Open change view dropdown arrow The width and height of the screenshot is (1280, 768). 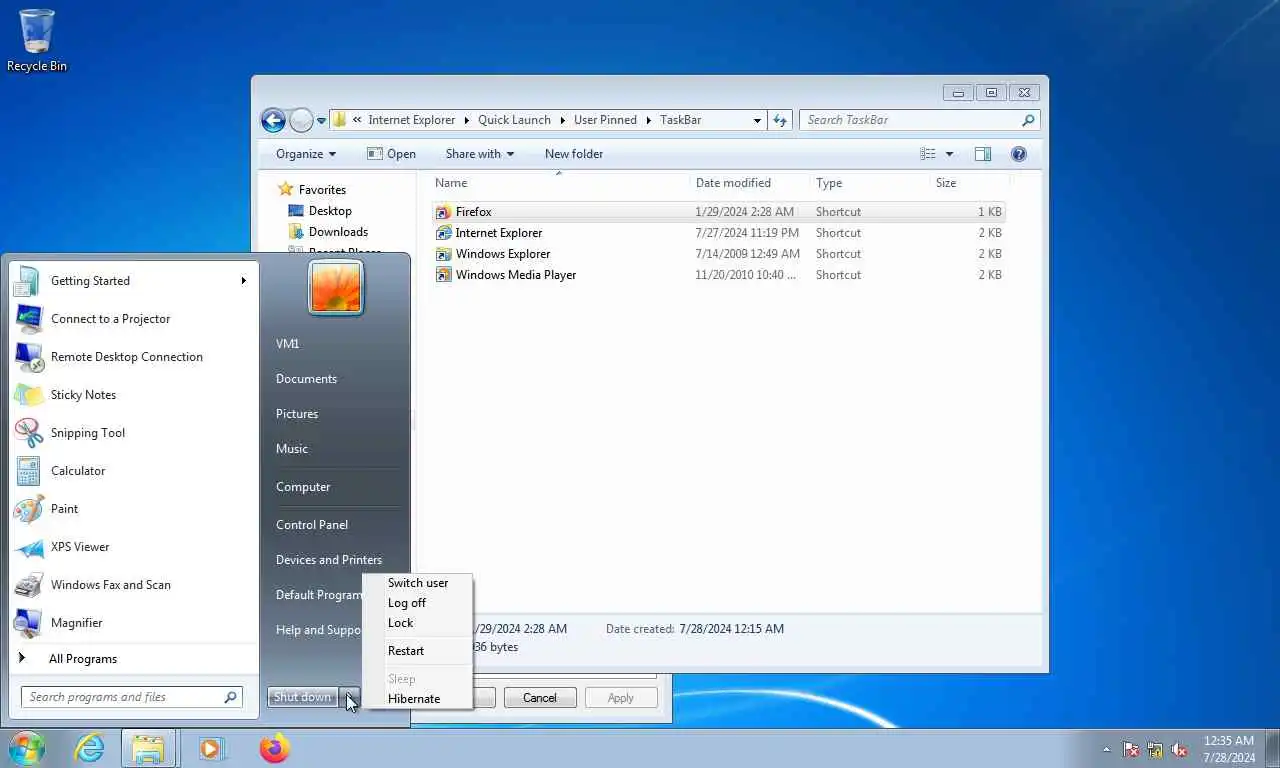point(949,154)
